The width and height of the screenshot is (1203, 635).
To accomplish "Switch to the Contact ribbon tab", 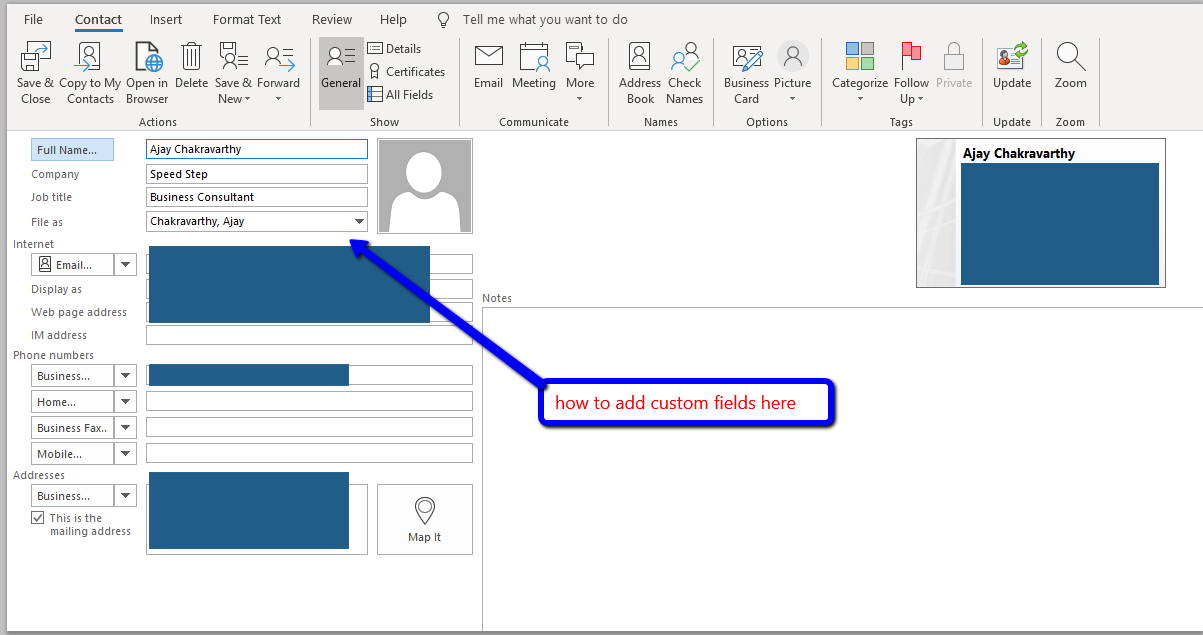I will click(99, 19).
